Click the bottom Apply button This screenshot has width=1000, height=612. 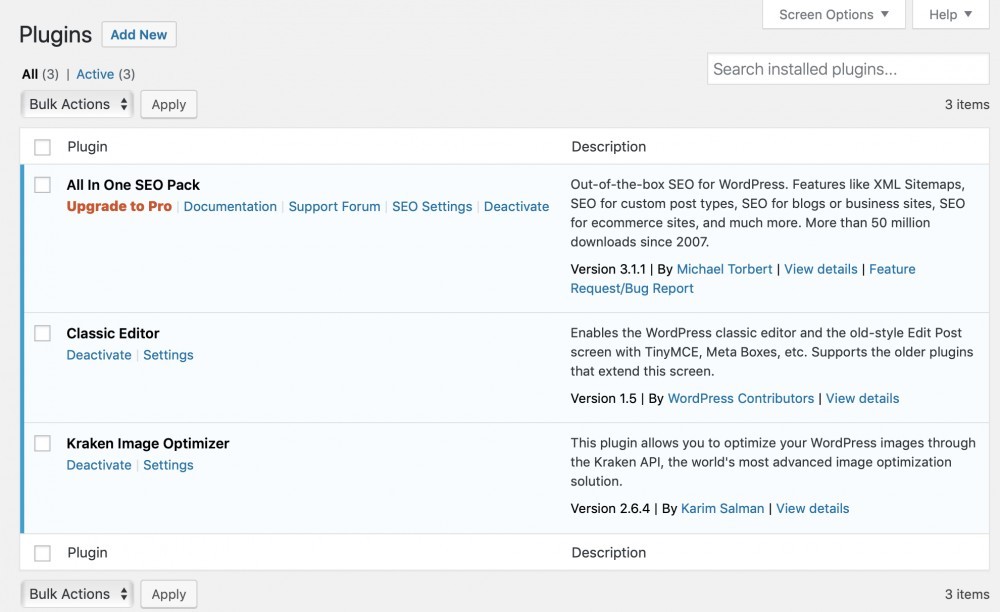[168, 594]
